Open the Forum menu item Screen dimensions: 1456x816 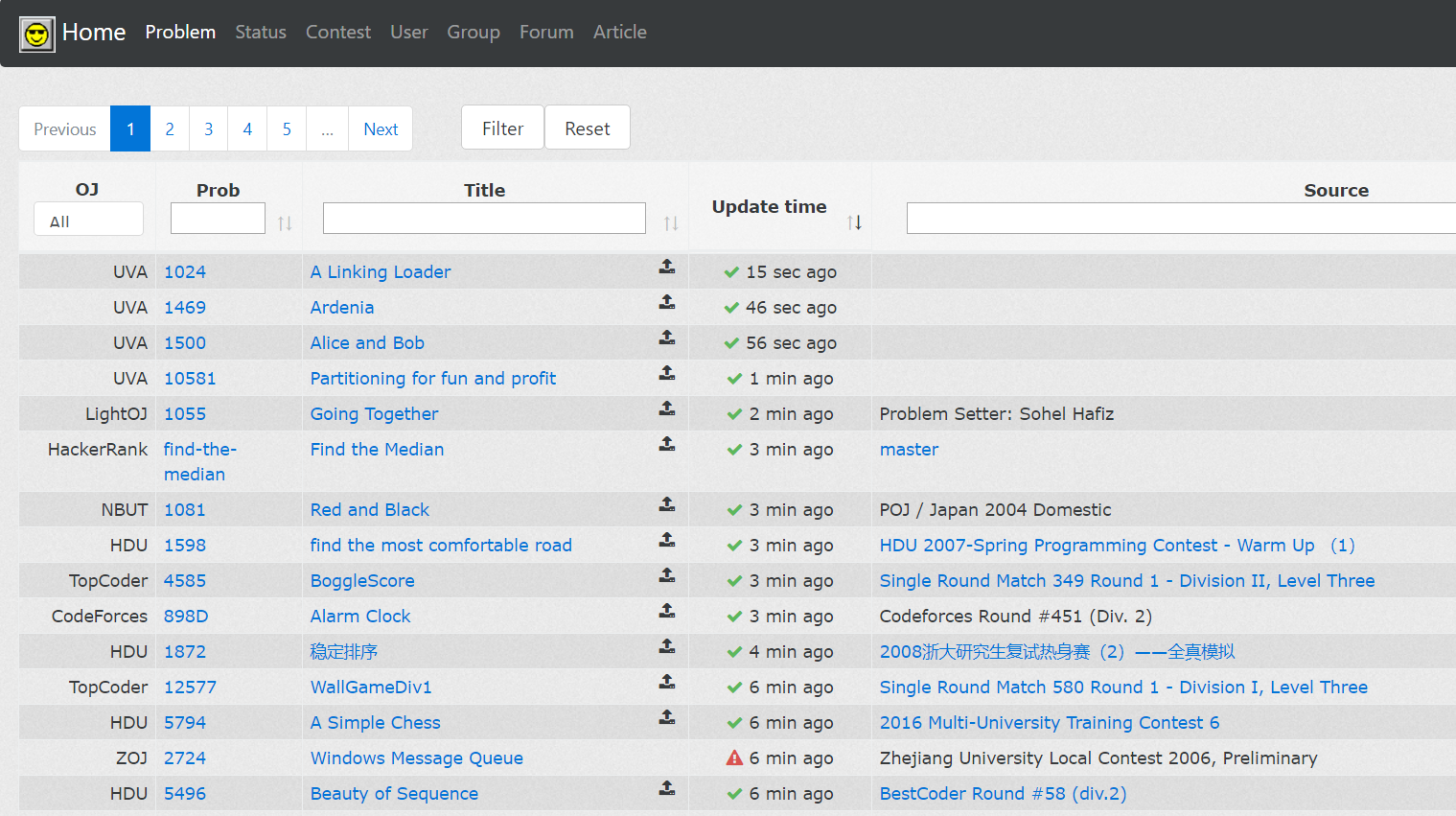[546, 32]
